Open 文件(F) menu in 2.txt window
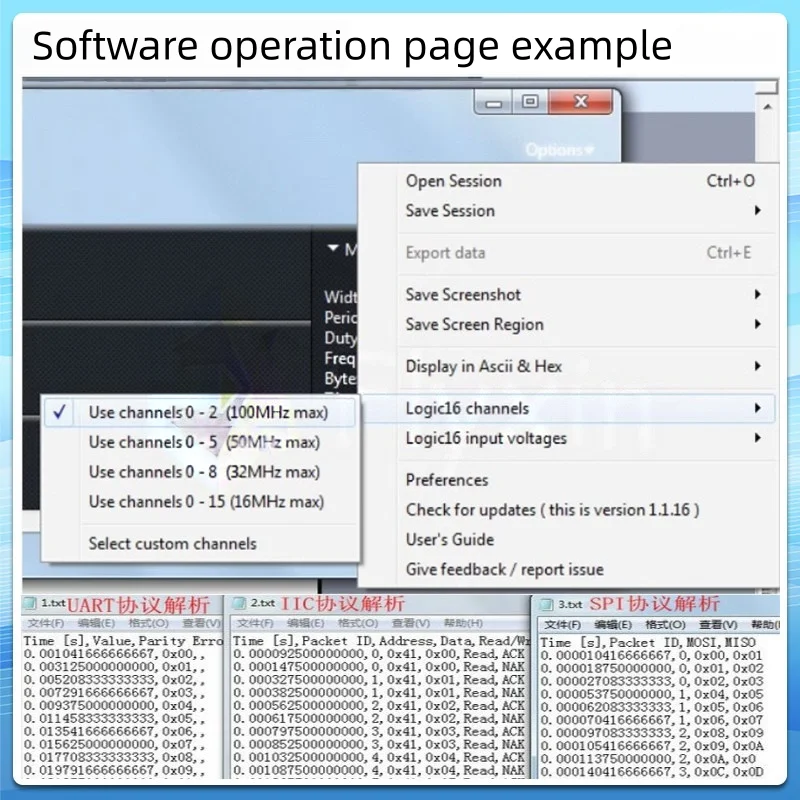The width and height of the screenshot is (800, 800). point(255,623)
